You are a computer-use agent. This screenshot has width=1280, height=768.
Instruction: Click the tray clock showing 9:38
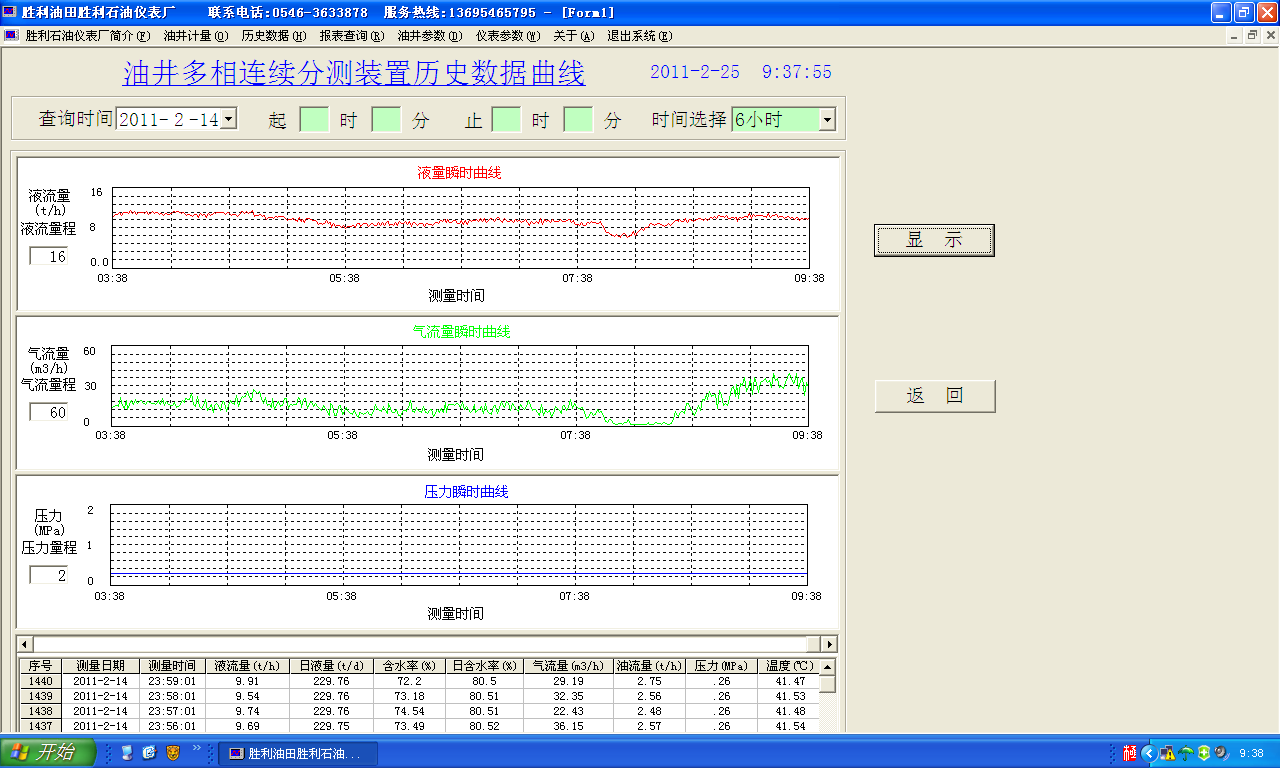pyautogui.click(x=1251, y=754)
